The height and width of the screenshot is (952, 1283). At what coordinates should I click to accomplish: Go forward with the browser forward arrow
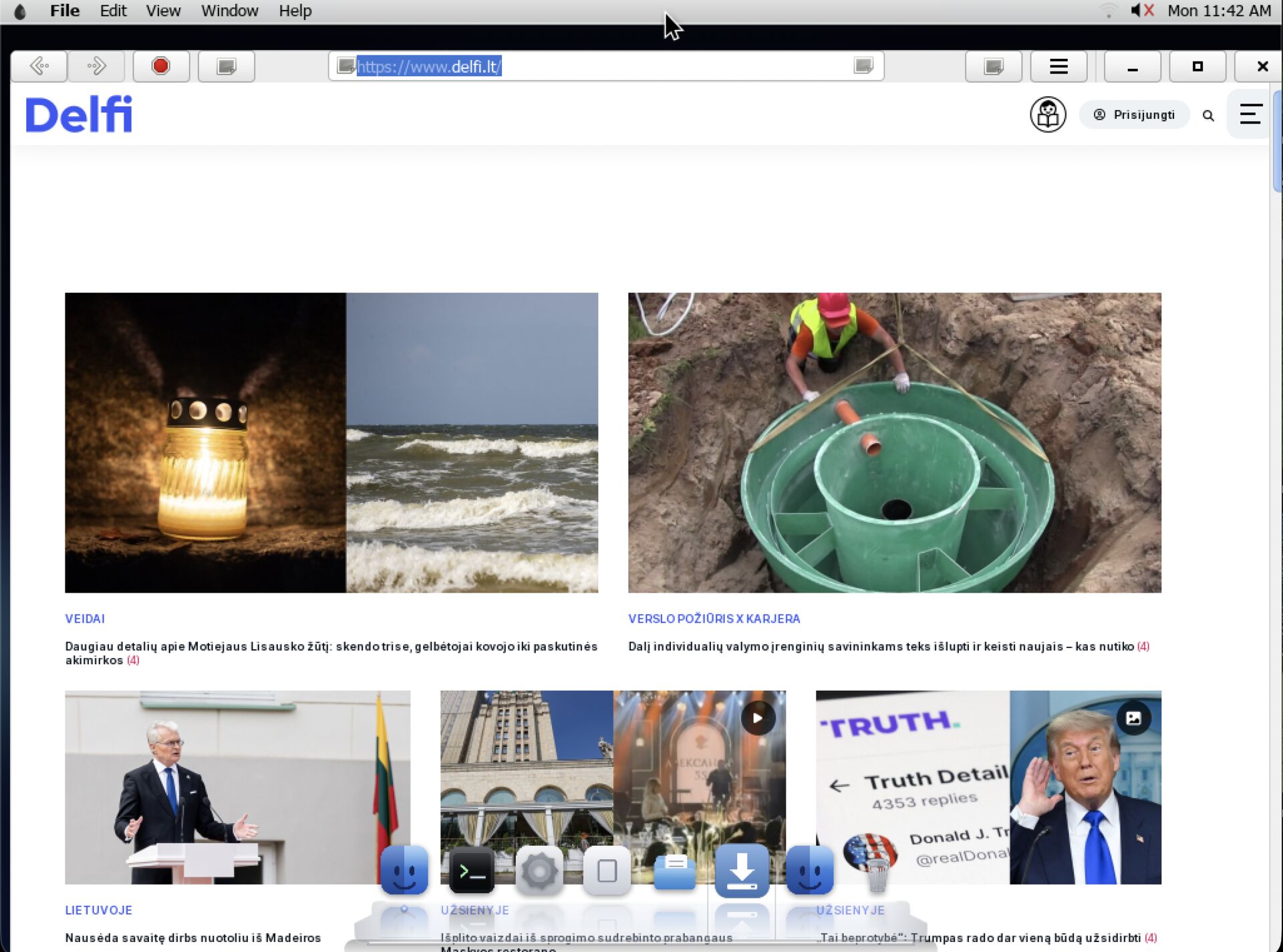coord(96,66)
